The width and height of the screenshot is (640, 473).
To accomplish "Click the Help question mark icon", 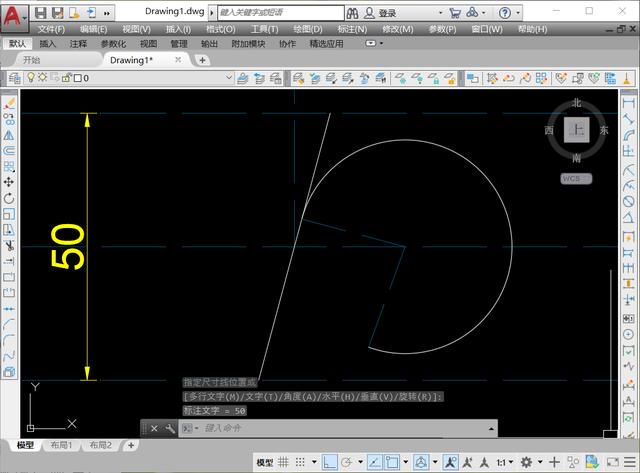I will pyautogui.click(x=505, y=13).
